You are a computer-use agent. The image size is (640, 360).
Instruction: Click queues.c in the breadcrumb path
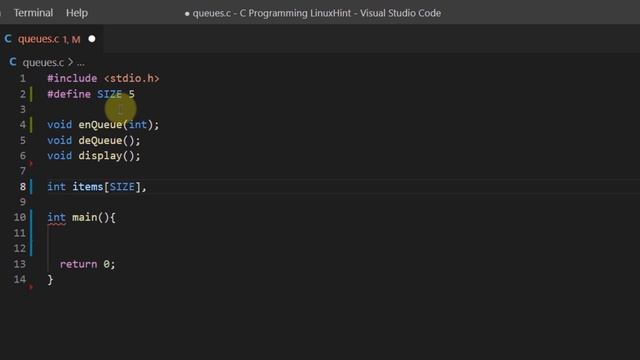pyautogui.click(x=43, y=62)
